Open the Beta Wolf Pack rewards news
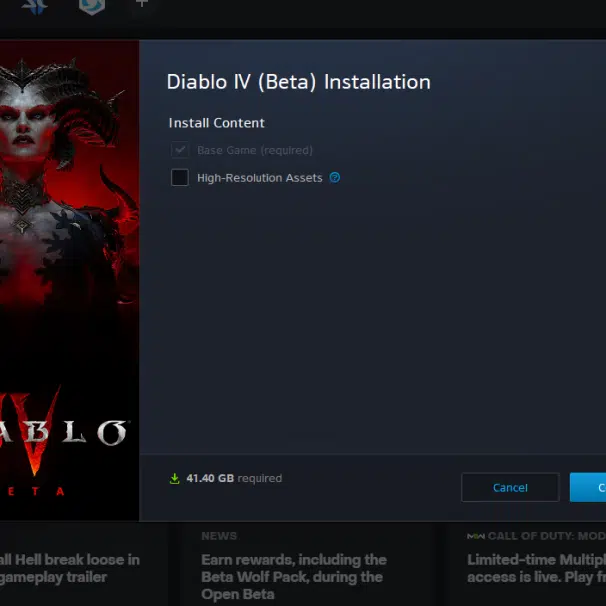 point(294,577)
